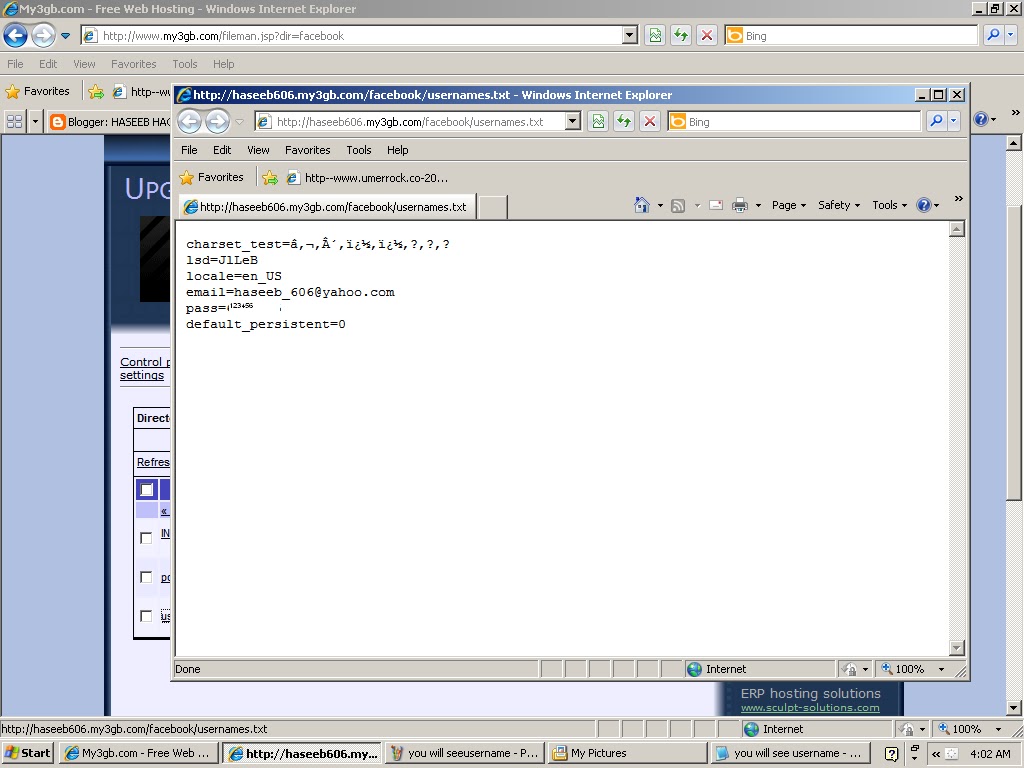1024x768 pixels.
Task: Open File menu in front window
Action: 189,150
